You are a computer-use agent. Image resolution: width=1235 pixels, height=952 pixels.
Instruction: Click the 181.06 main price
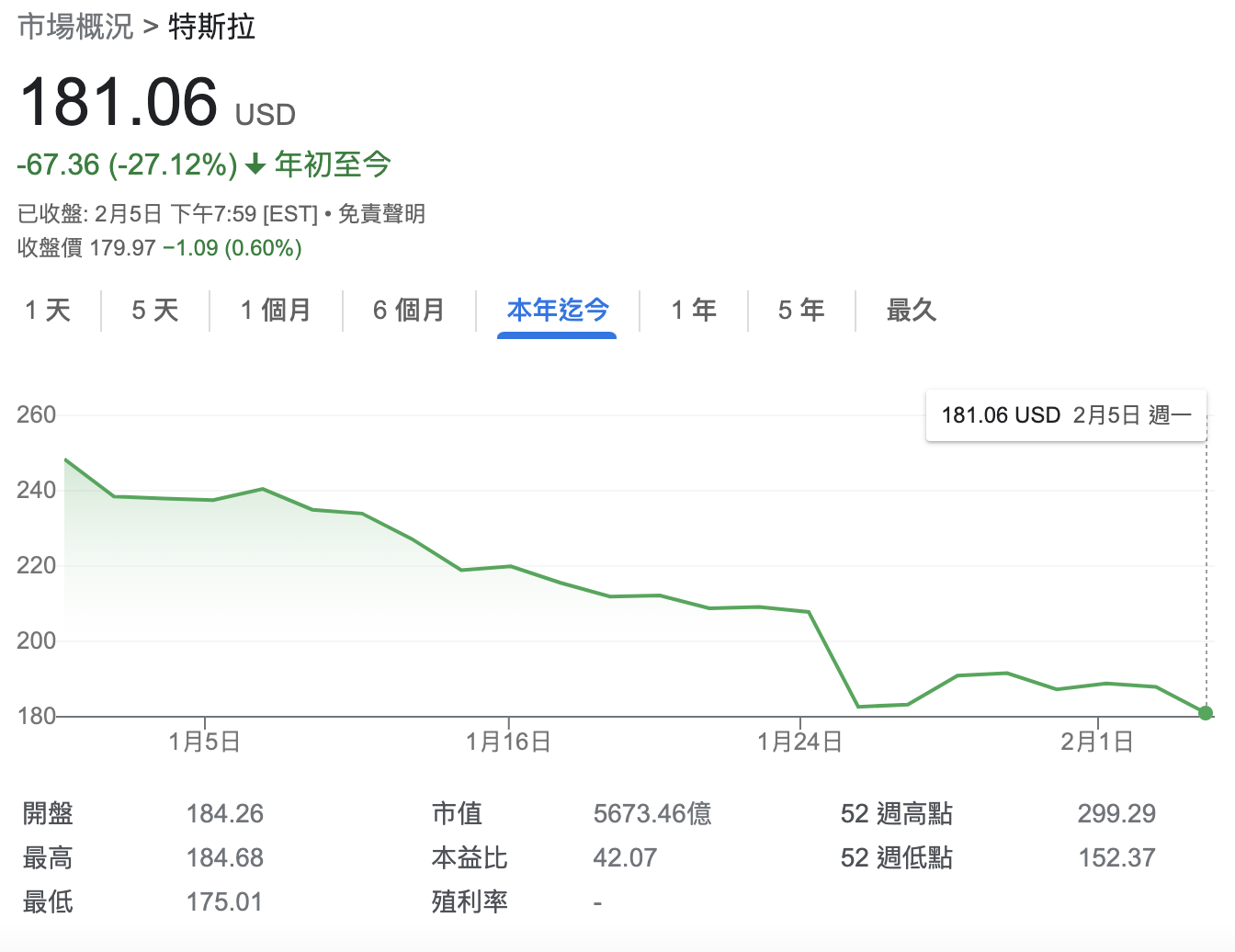pyautogui.click(x=119, y=101)
